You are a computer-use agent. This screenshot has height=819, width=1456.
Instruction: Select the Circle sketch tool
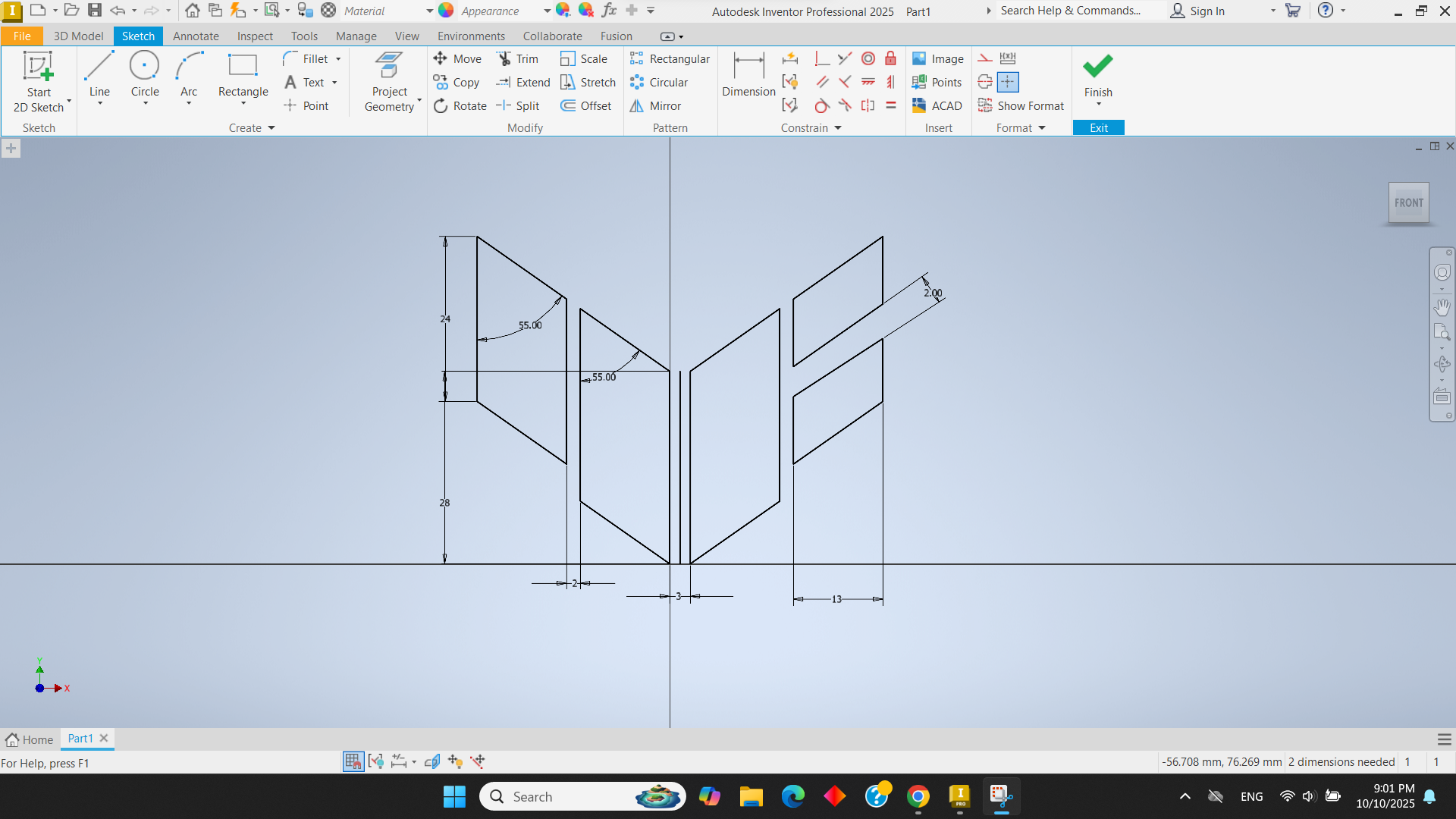click(x=144, y=74)
